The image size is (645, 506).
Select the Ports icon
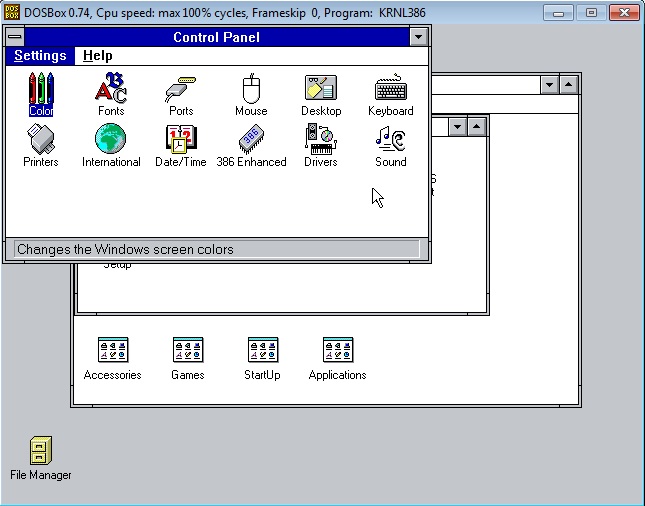[181, 94]
